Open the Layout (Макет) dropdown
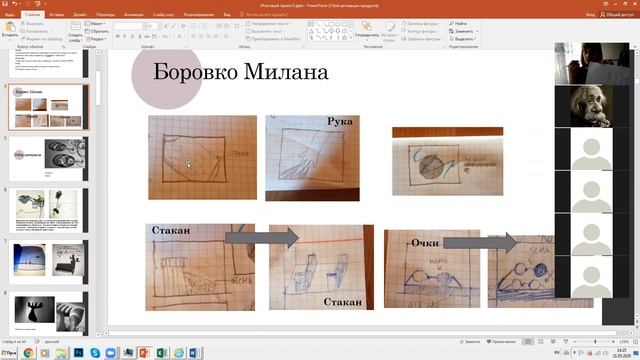 click(95, 24)
